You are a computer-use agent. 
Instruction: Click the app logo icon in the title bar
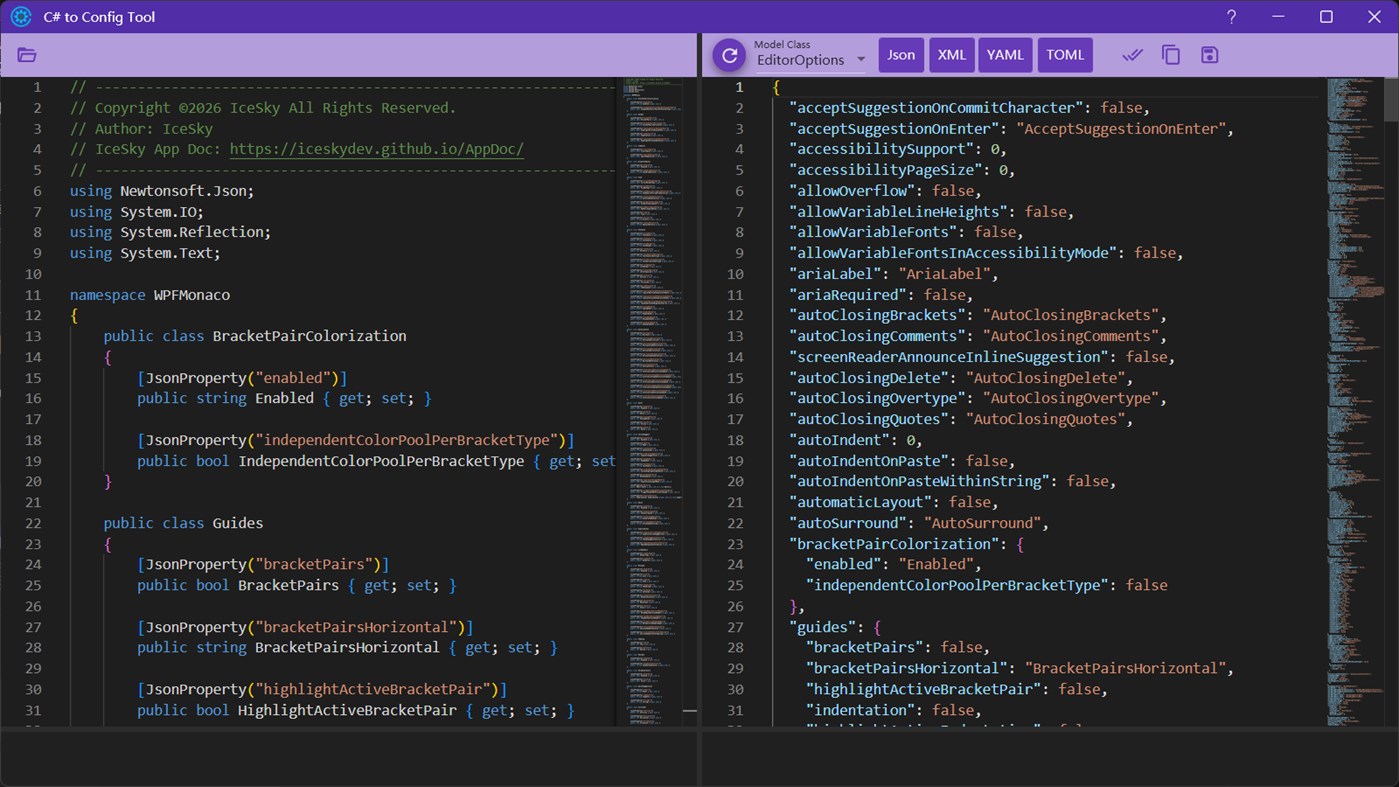(x=21, y=17)
